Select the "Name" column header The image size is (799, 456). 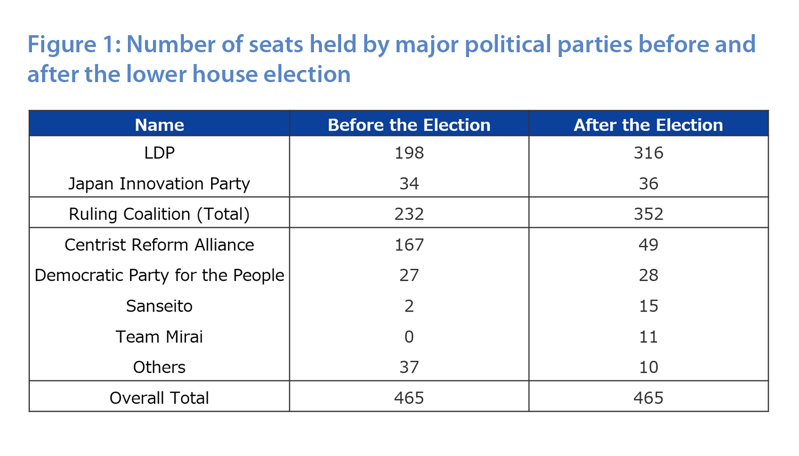pos(159,125)
